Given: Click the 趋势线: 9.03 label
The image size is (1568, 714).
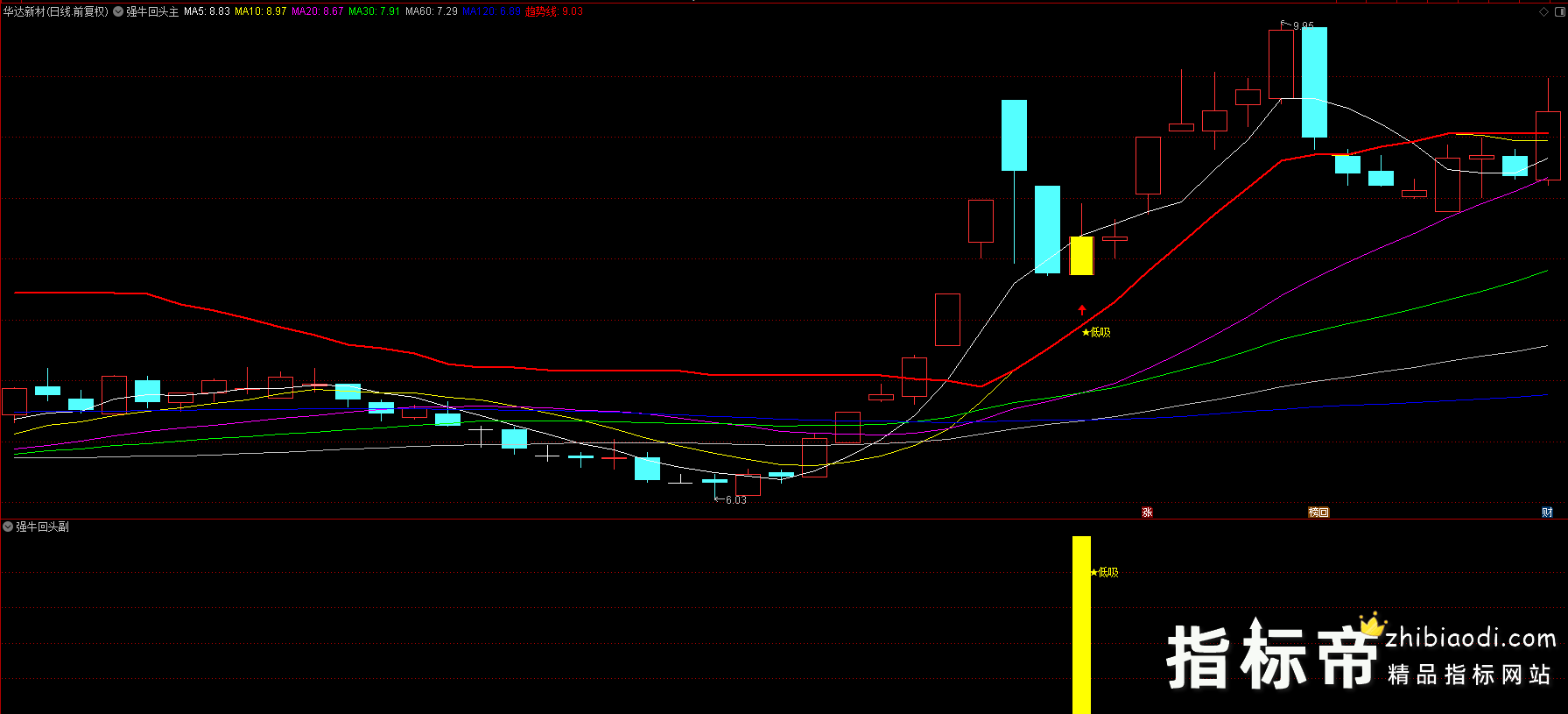Looking at the screenshot, I should [554, 11].
